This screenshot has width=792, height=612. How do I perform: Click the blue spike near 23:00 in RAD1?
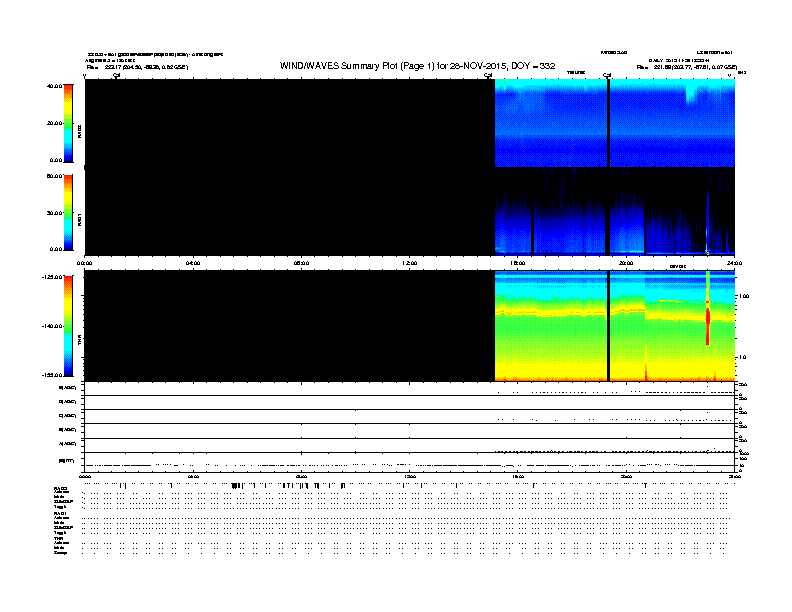(708, 222)
